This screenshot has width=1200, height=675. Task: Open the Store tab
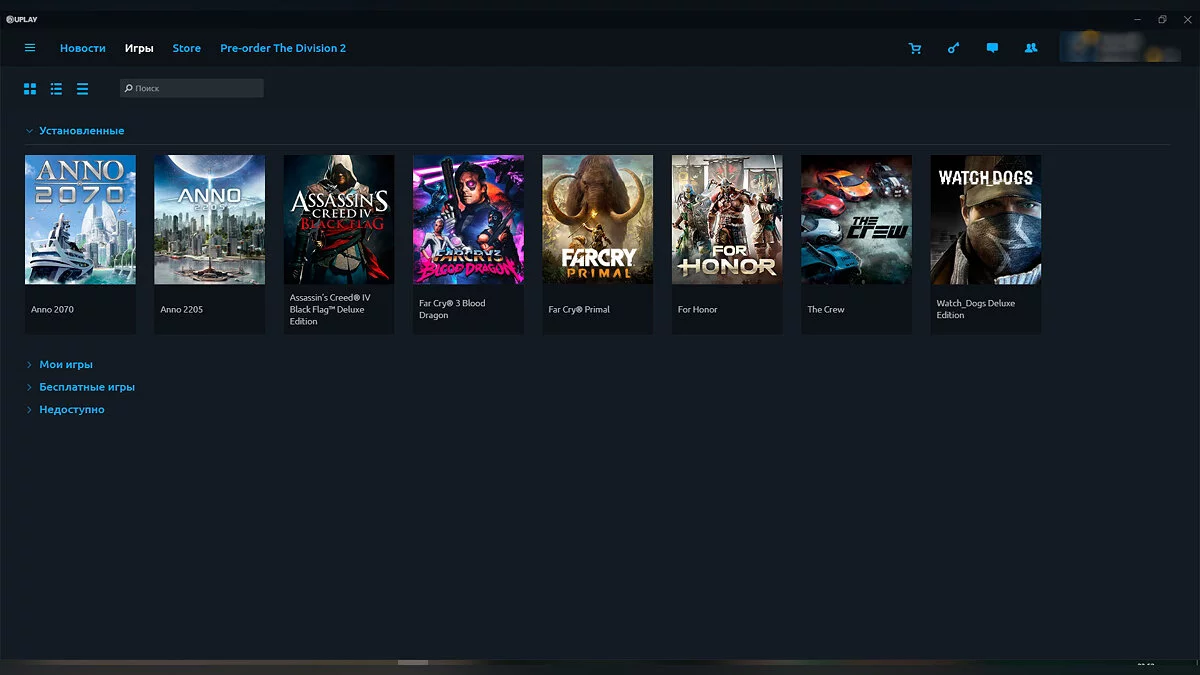coord(186,48)
